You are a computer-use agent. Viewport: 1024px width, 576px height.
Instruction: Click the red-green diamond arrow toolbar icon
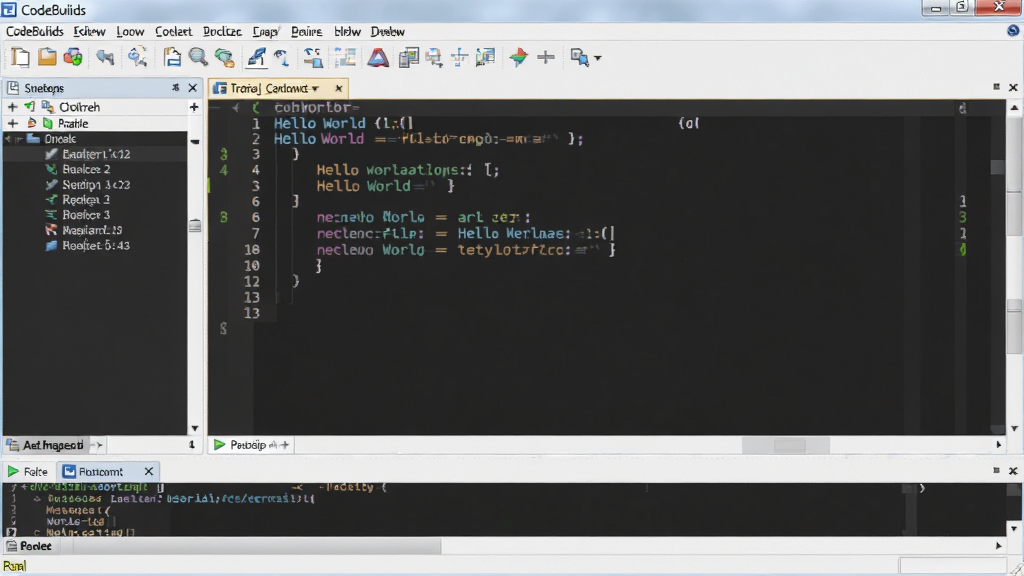point(519,57)
